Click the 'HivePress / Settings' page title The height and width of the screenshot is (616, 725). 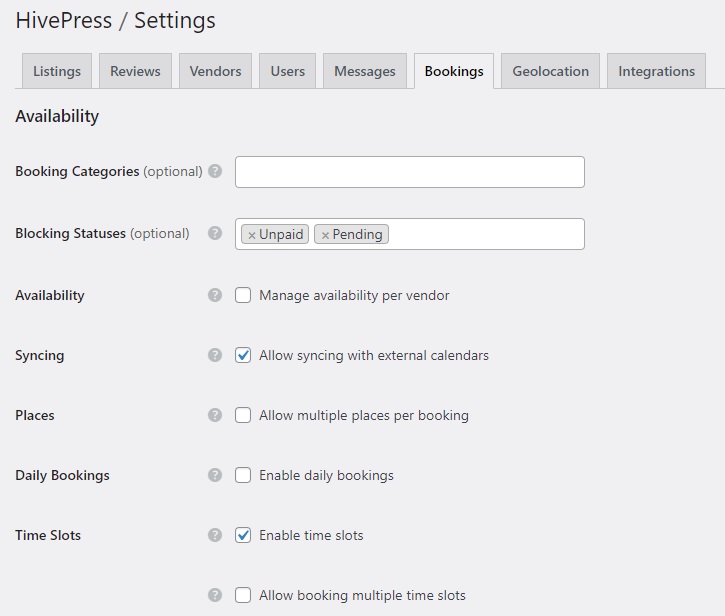(116, 21)
